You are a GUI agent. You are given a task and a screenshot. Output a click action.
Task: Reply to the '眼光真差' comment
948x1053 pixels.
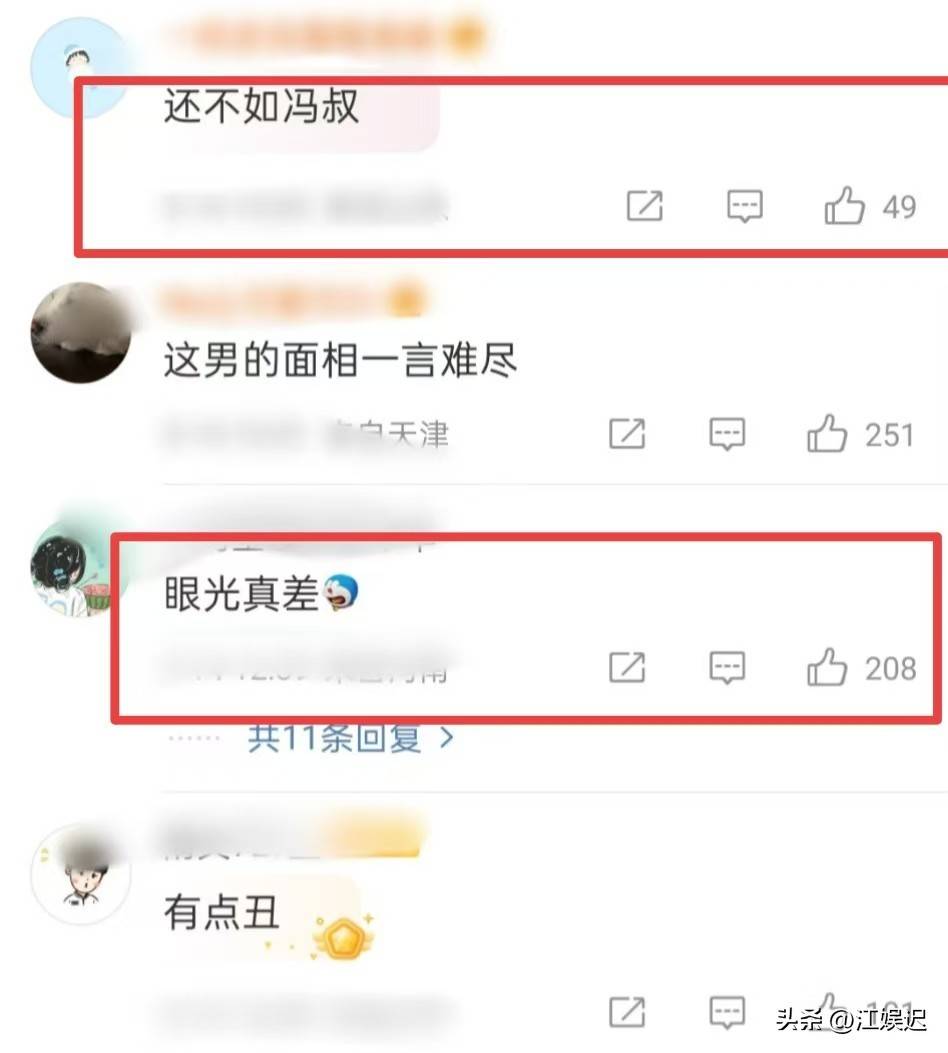coord(727,668)
